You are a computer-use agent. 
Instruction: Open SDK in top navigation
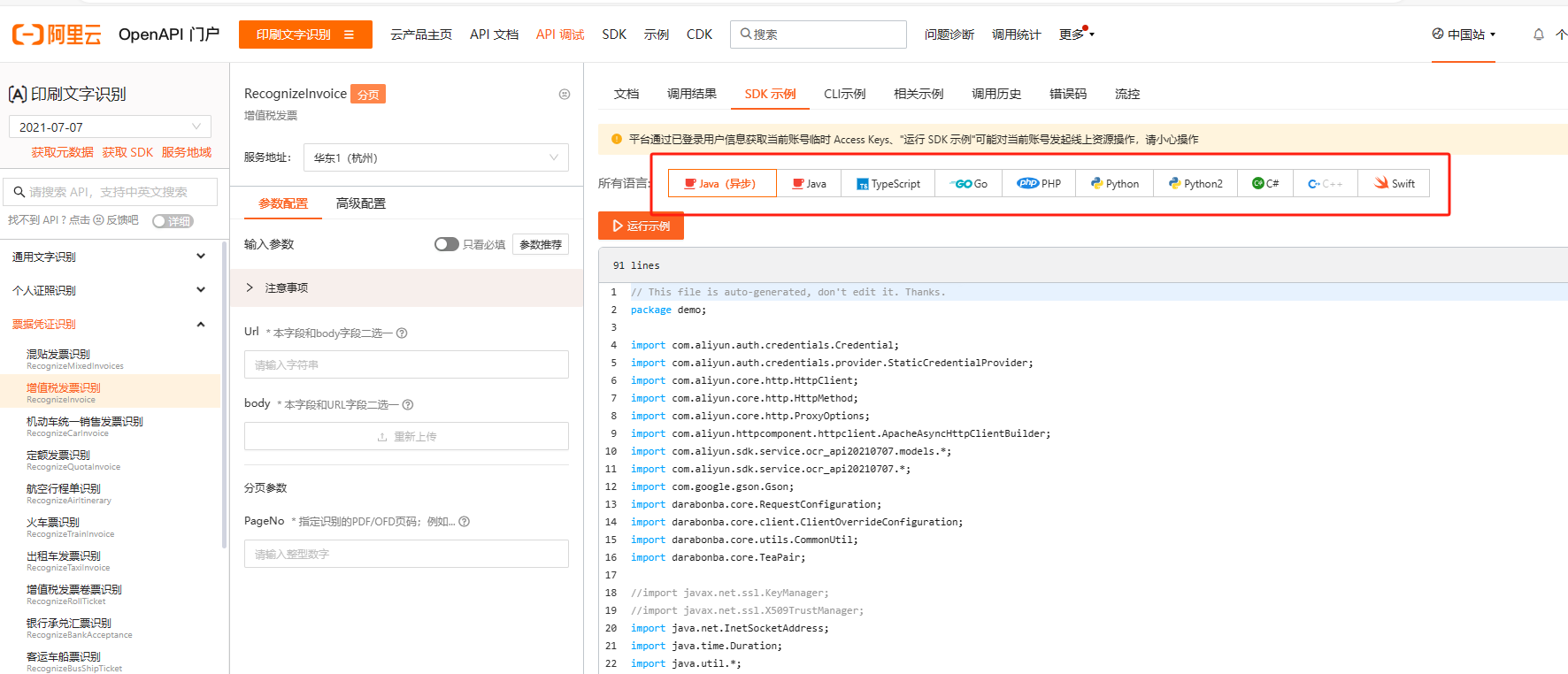coord(614,34)
